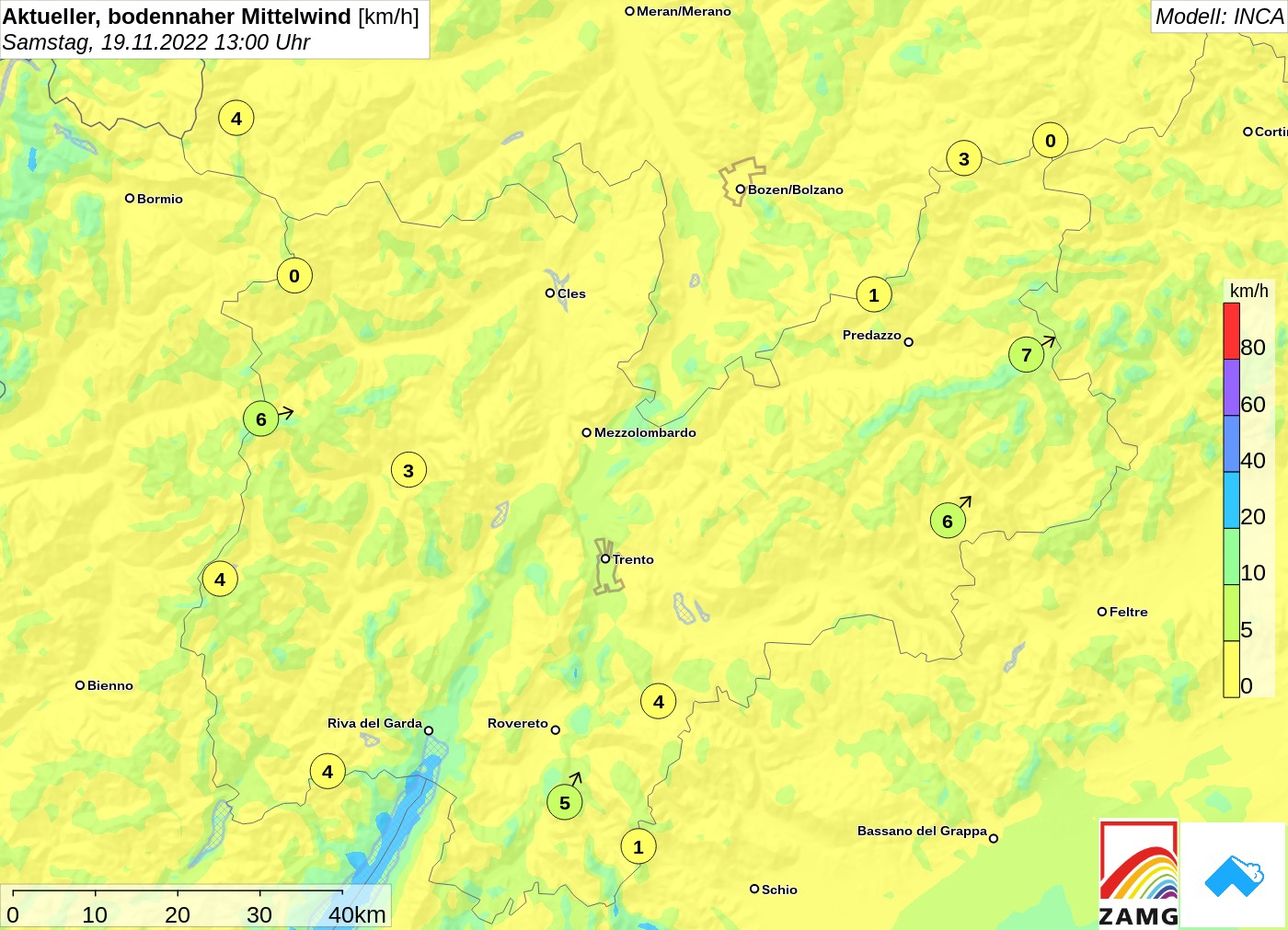
Task: Click the legend 'km/h' unit label
Action: 1249,292
